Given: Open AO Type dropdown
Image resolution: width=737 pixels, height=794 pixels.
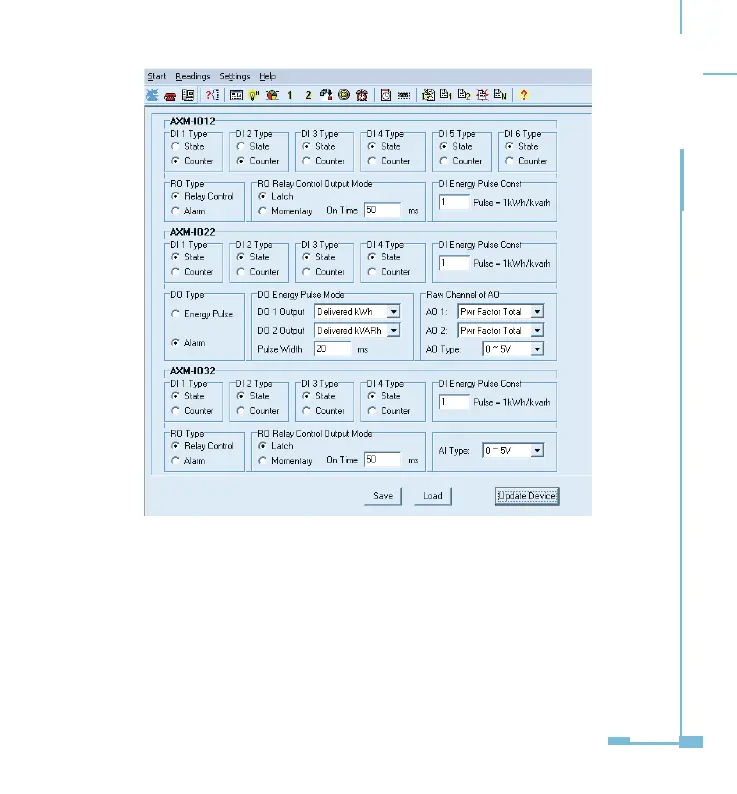Looking at the screenshot, I should (537, 349).
